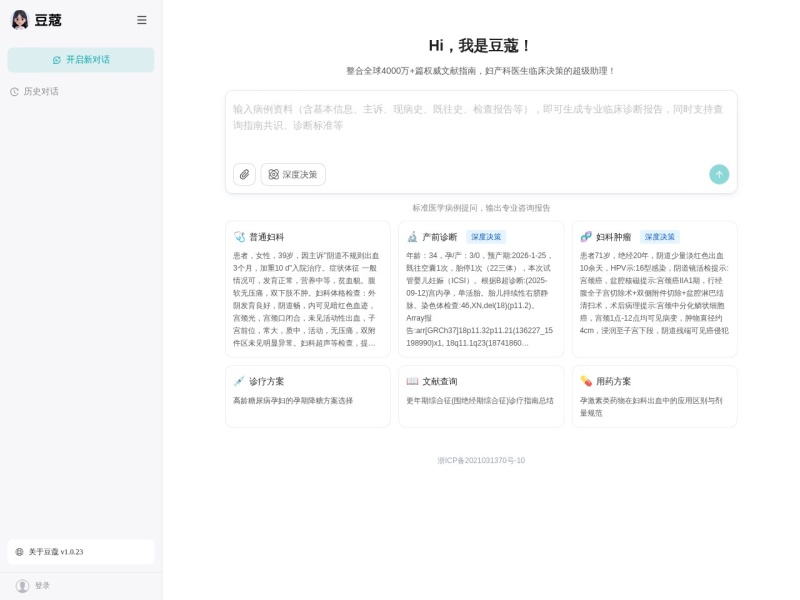800x600 pixels.
Task: Open 关于豆蔻 v1.0.23 about entry
Action: 81,552
